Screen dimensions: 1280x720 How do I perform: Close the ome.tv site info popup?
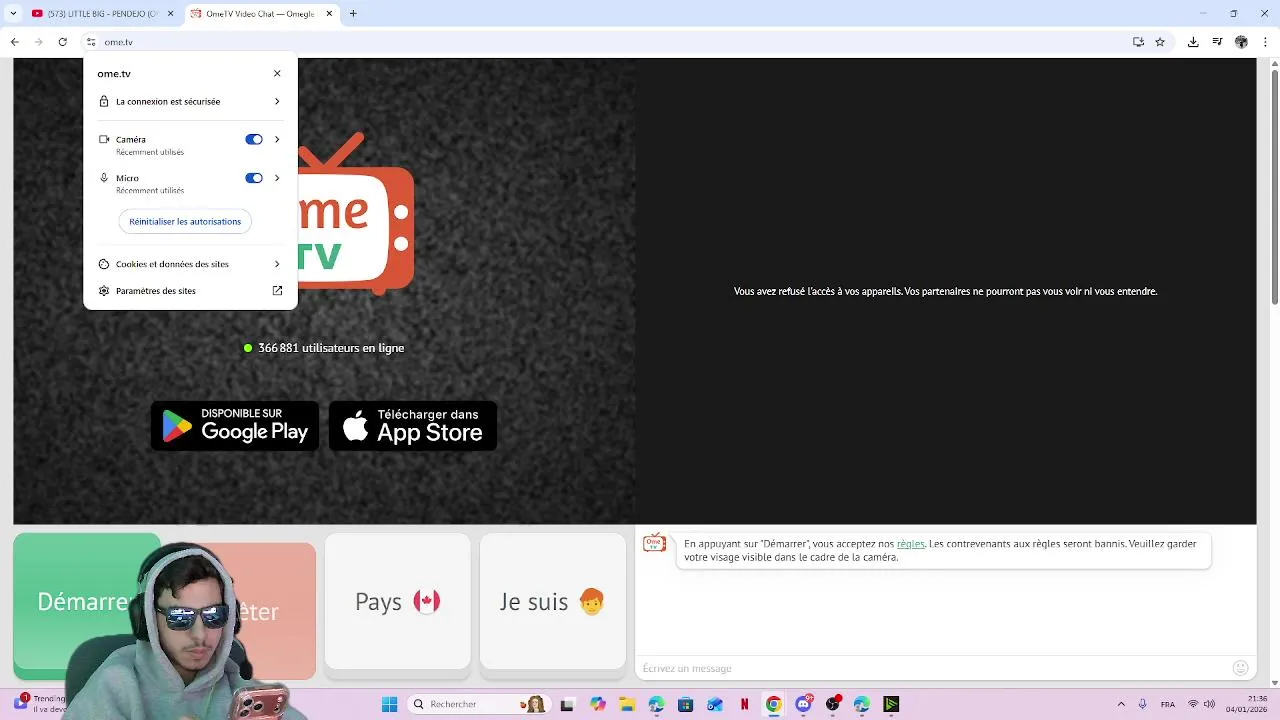pos(277,73)
